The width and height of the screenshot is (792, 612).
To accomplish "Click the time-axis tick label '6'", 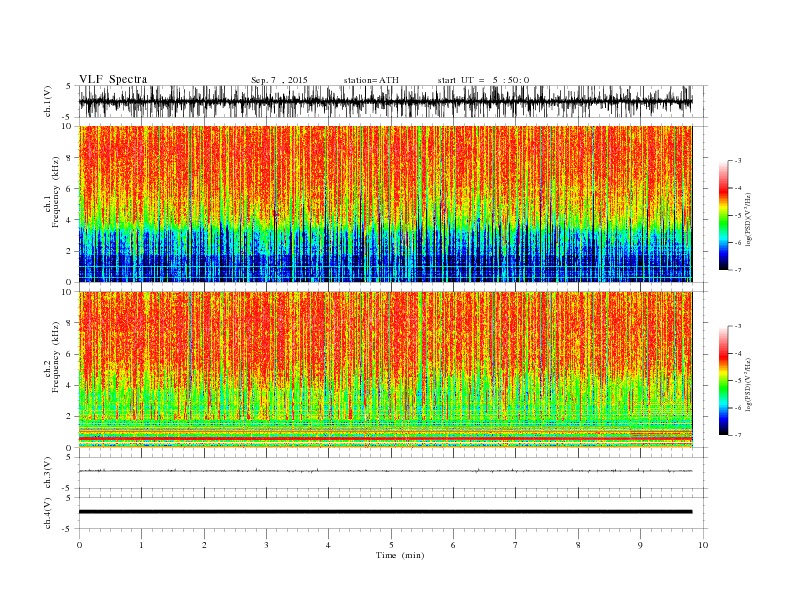I will [x=453, y=545].
